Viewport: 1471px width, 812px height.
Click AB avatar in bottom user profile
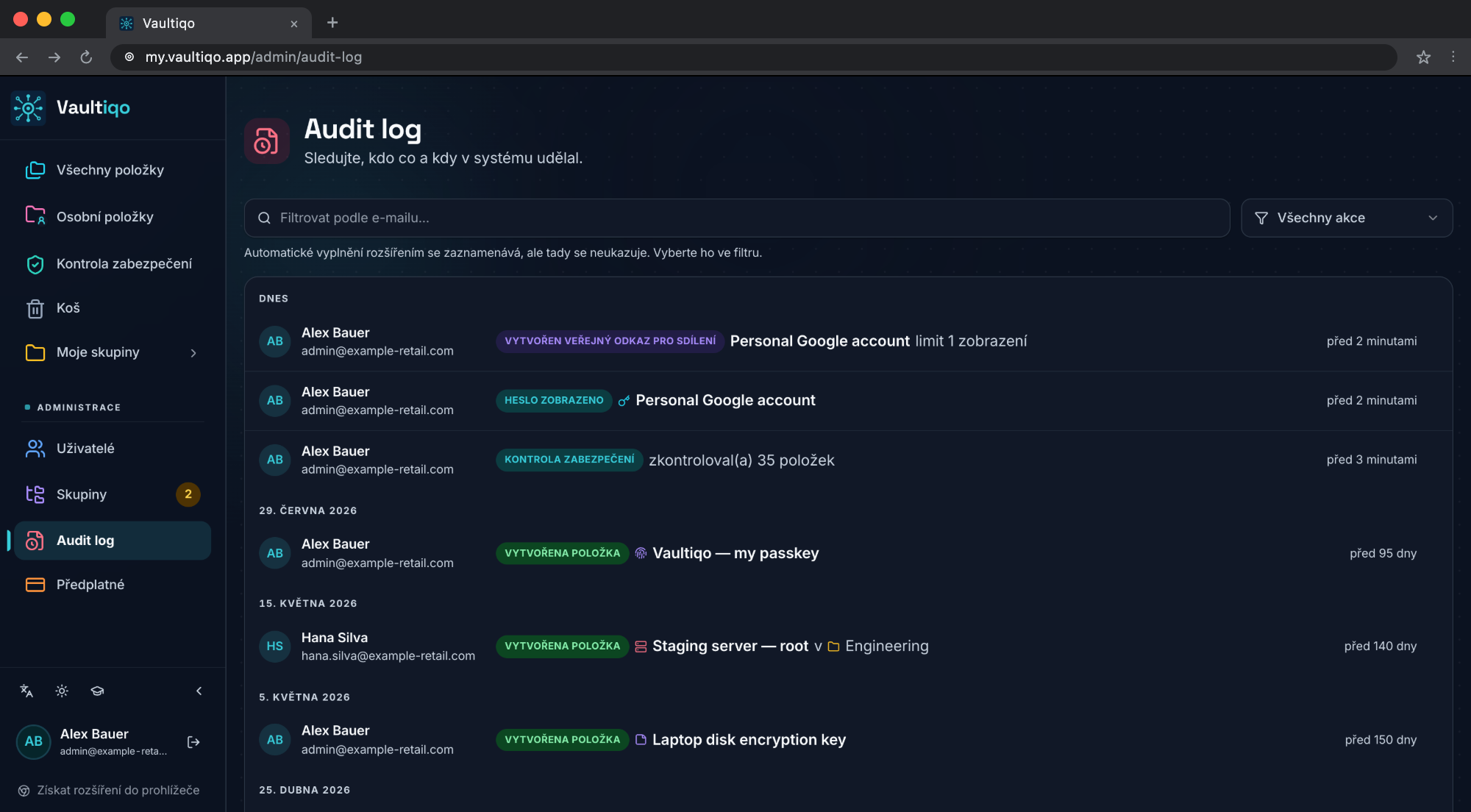coord(34,741)
